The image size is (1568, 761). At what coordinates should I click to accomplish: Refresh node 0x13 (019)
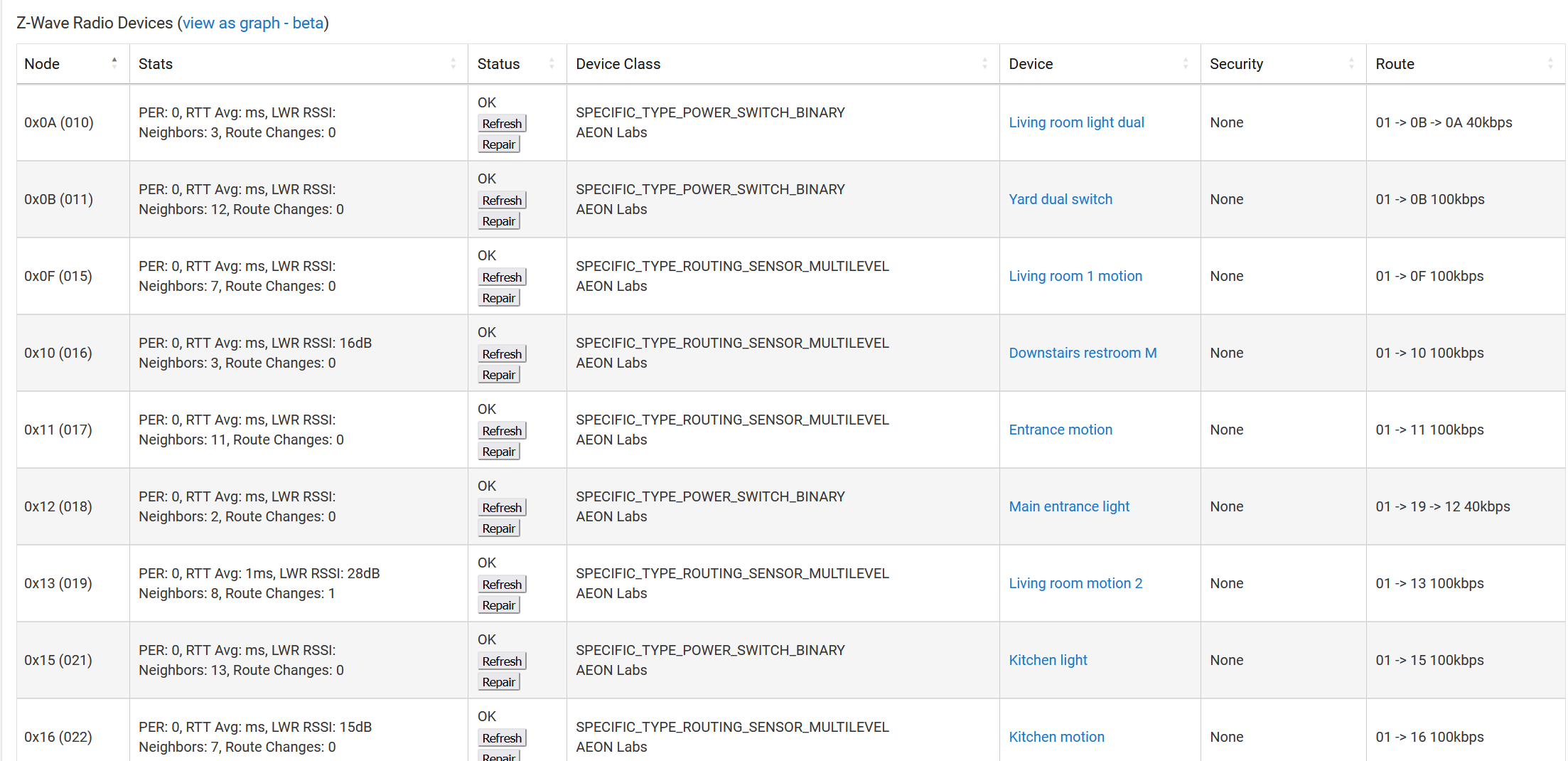pos(502,584)
